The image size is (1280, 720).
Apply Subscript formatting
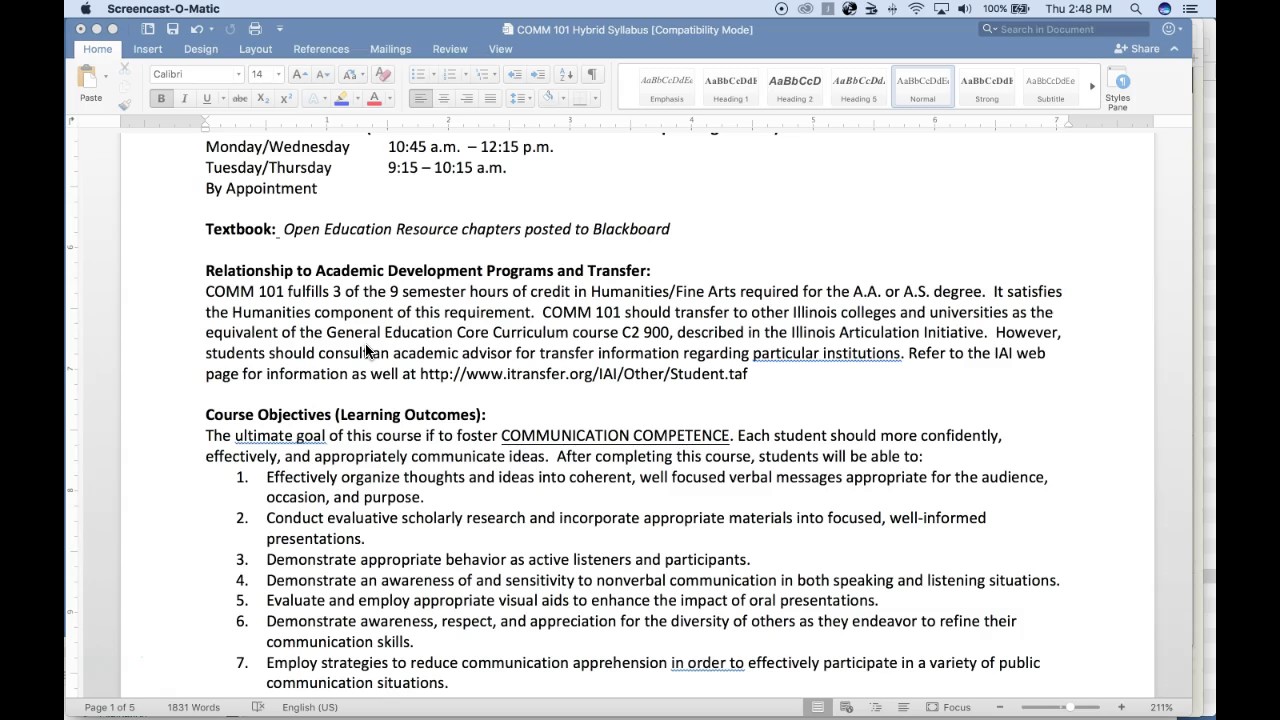coord(262,98)
